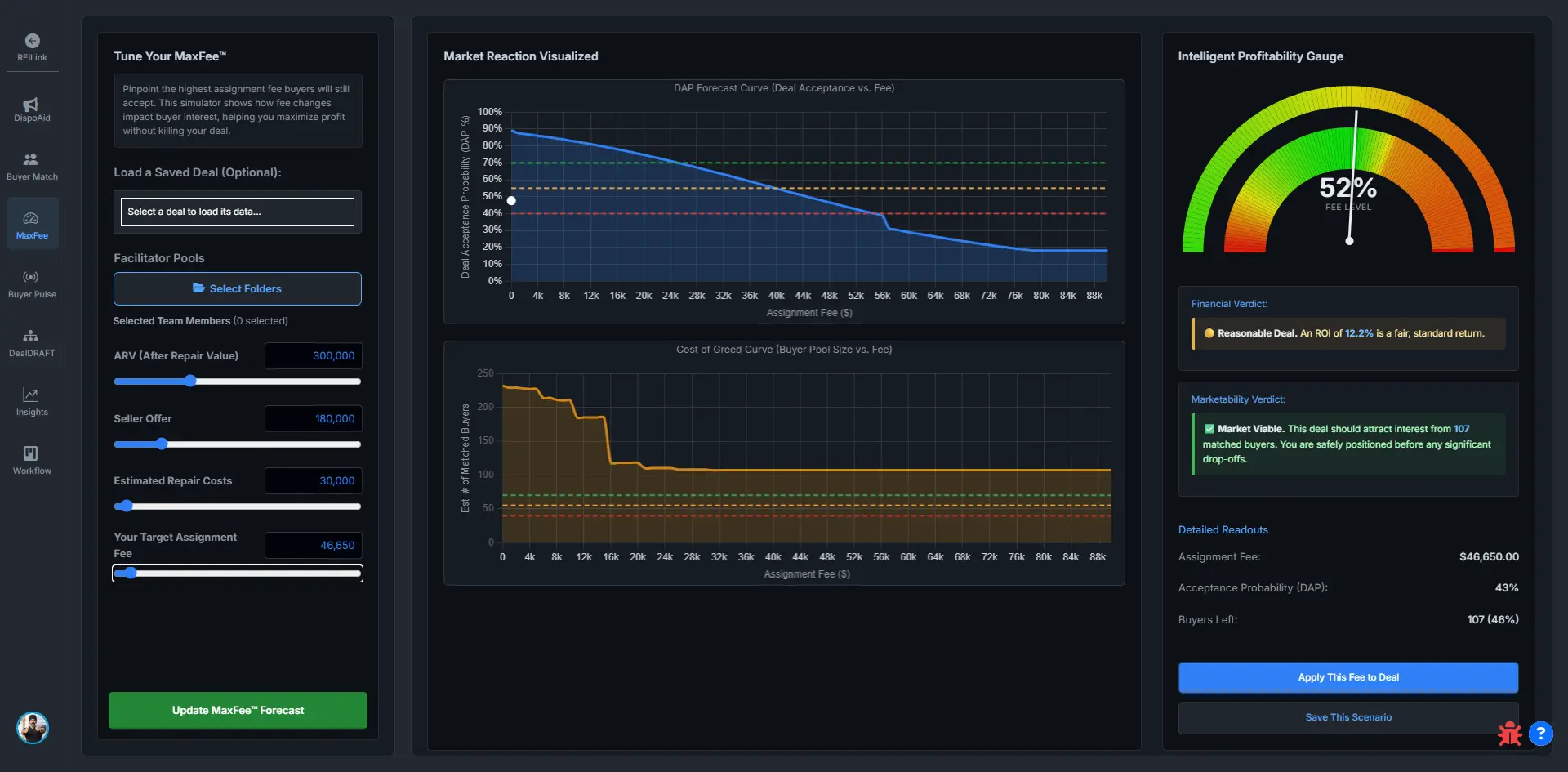Viewport: 1568px width, 772px height.
Task: Click the REILink back arrow icon
Action: 32,41
